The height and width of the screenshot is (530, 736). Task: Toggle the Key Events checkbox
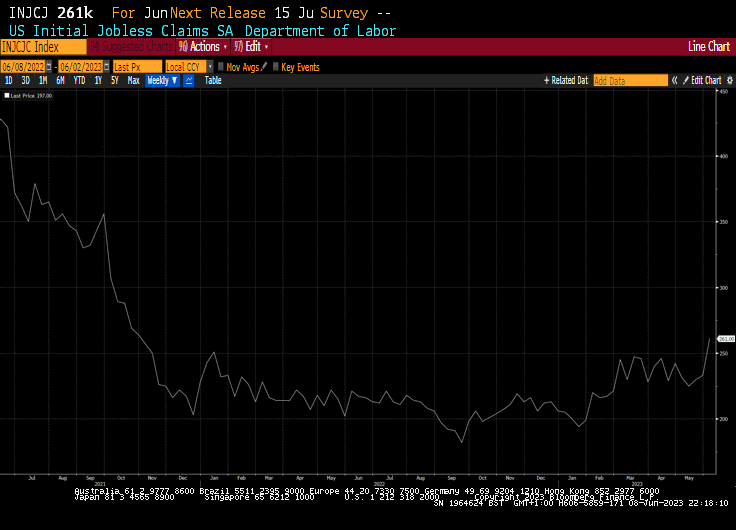coord(276,67)
